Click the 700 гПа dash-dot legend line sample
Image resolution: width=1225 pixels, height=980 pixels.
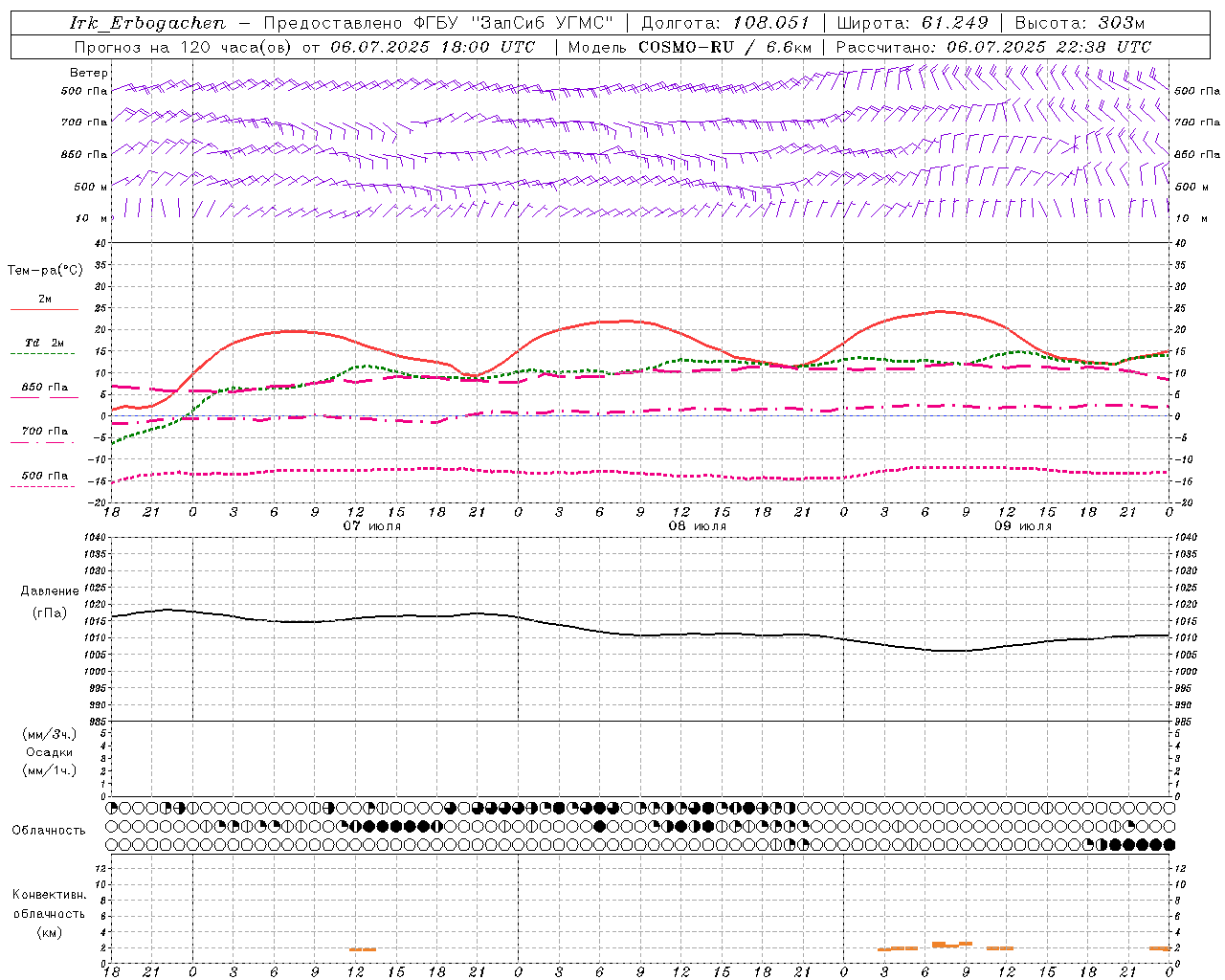(x=42, y=442)
